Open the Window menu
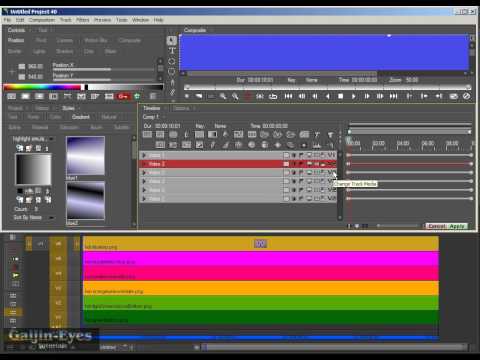Image resolution: width=480 pixels, height=360 pixels. [x=140, y=20]
